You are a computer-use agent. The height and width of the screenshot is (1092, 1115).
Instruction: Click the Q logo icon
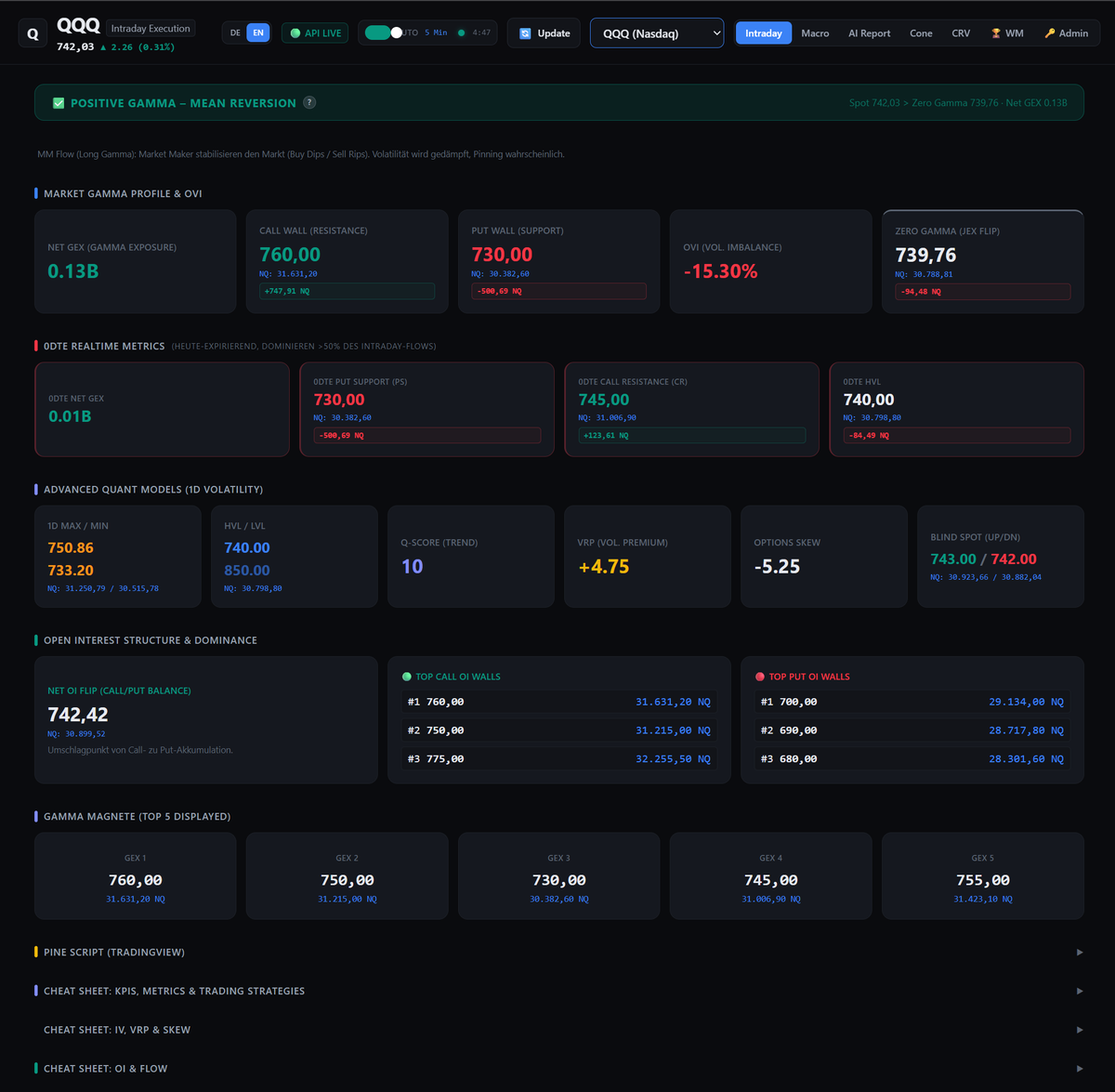pyautogui.click(x=33, y=33)
